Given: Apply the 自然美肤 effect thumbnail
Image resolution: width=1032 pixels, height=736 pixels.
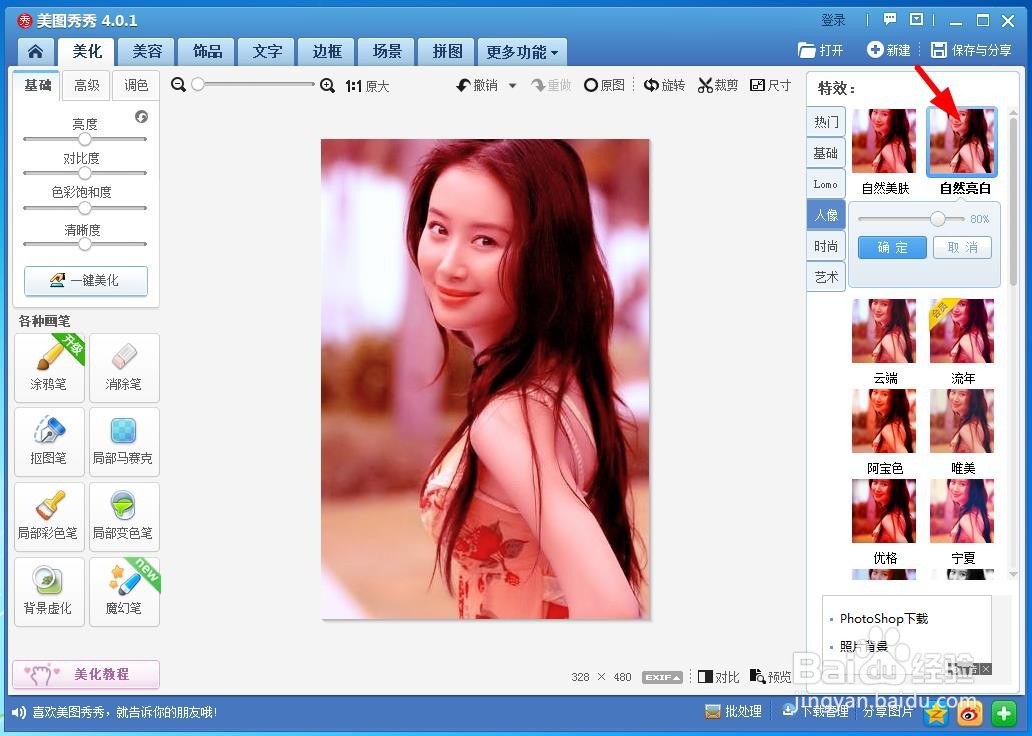Looking at the screenshot, I should coord(884,142).
